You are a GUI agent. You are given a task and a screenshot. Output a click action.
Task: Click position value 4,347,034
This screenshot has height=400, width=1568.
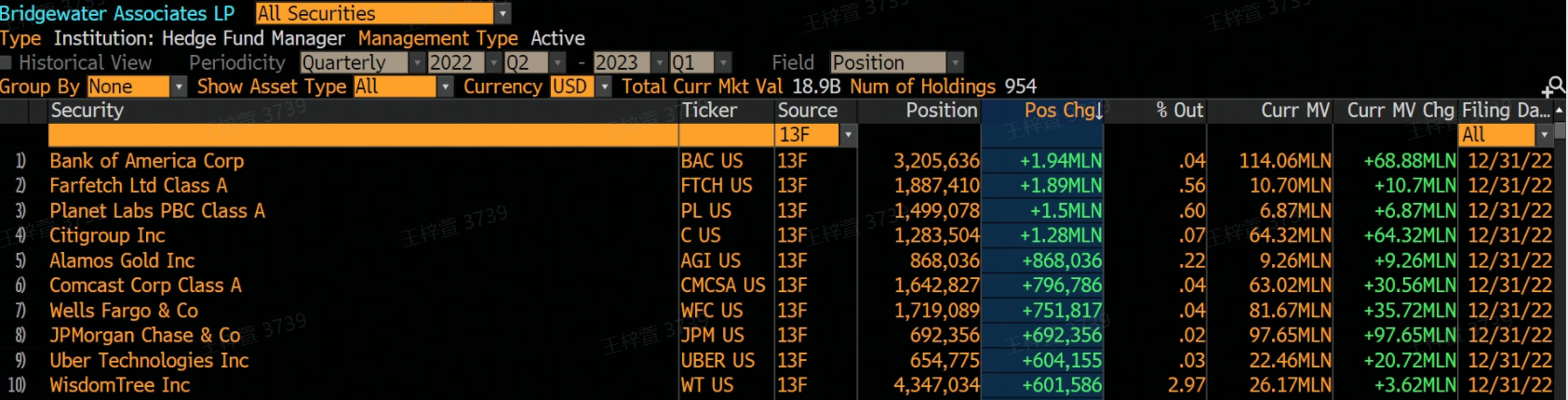coord(937,385)
